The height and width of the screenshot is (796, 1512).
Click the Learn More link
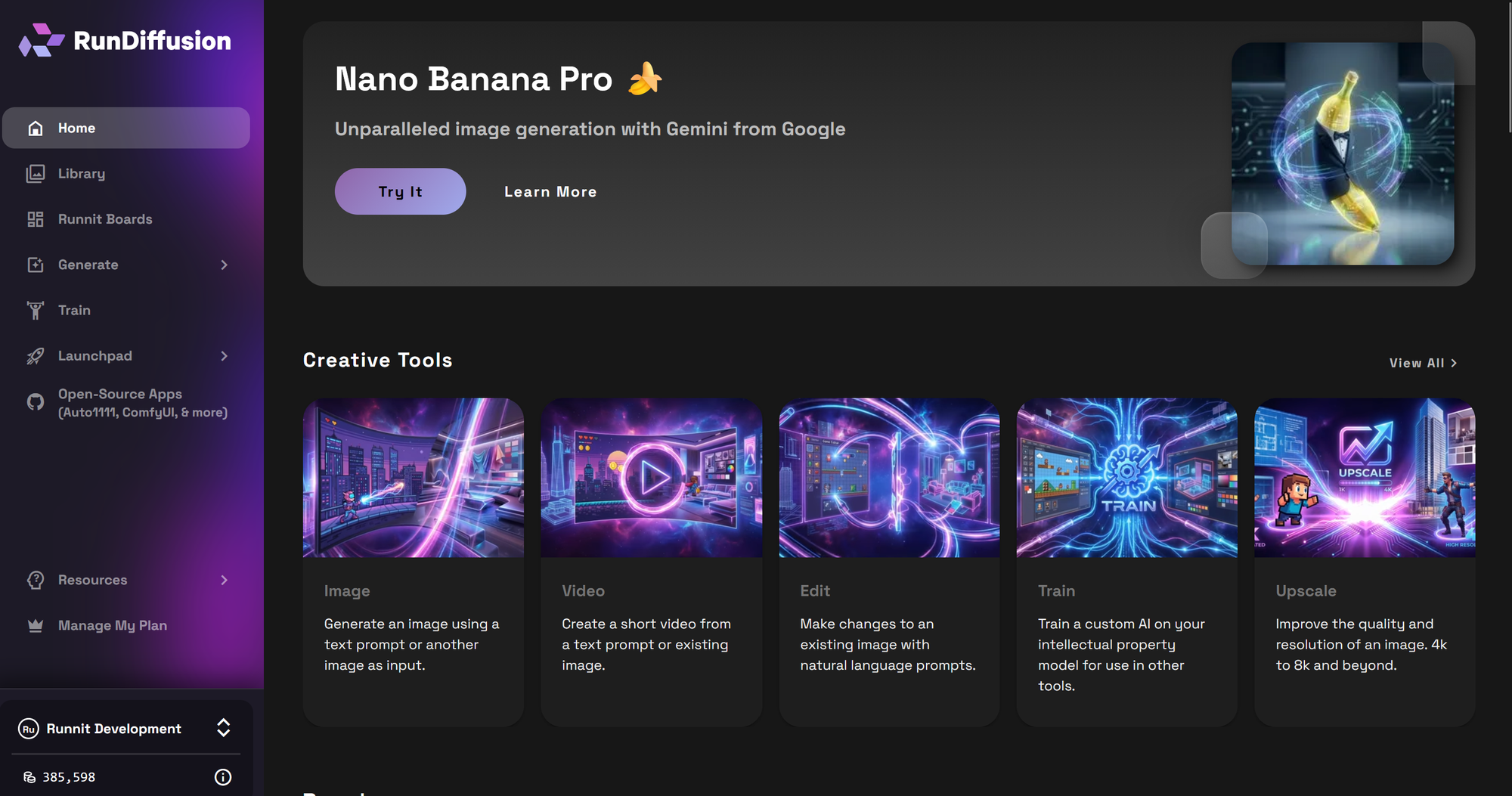click(x=550, y=192)
